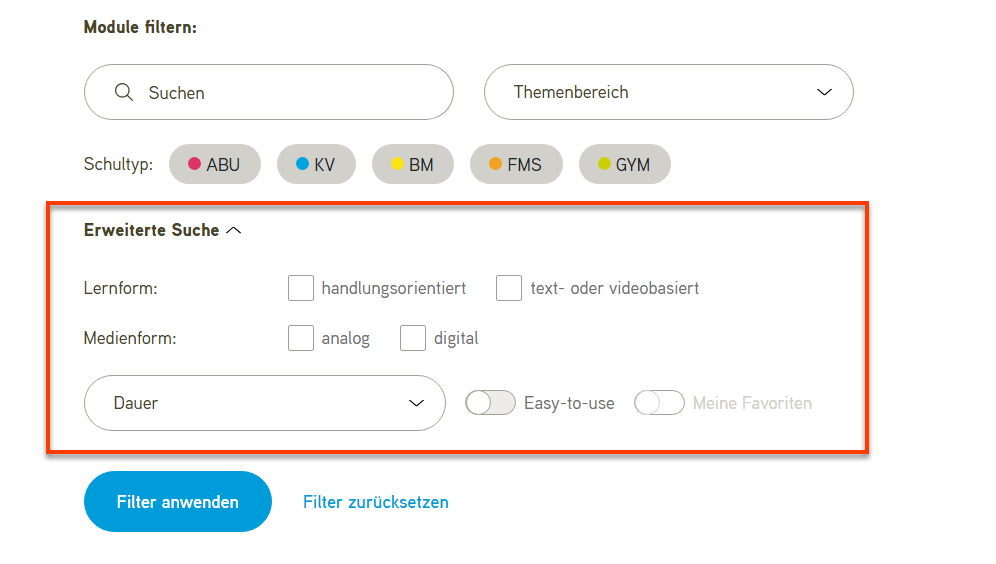Click the Filter zurücksetzen link
Screen dimensions: 996x564
click(375, 502)
